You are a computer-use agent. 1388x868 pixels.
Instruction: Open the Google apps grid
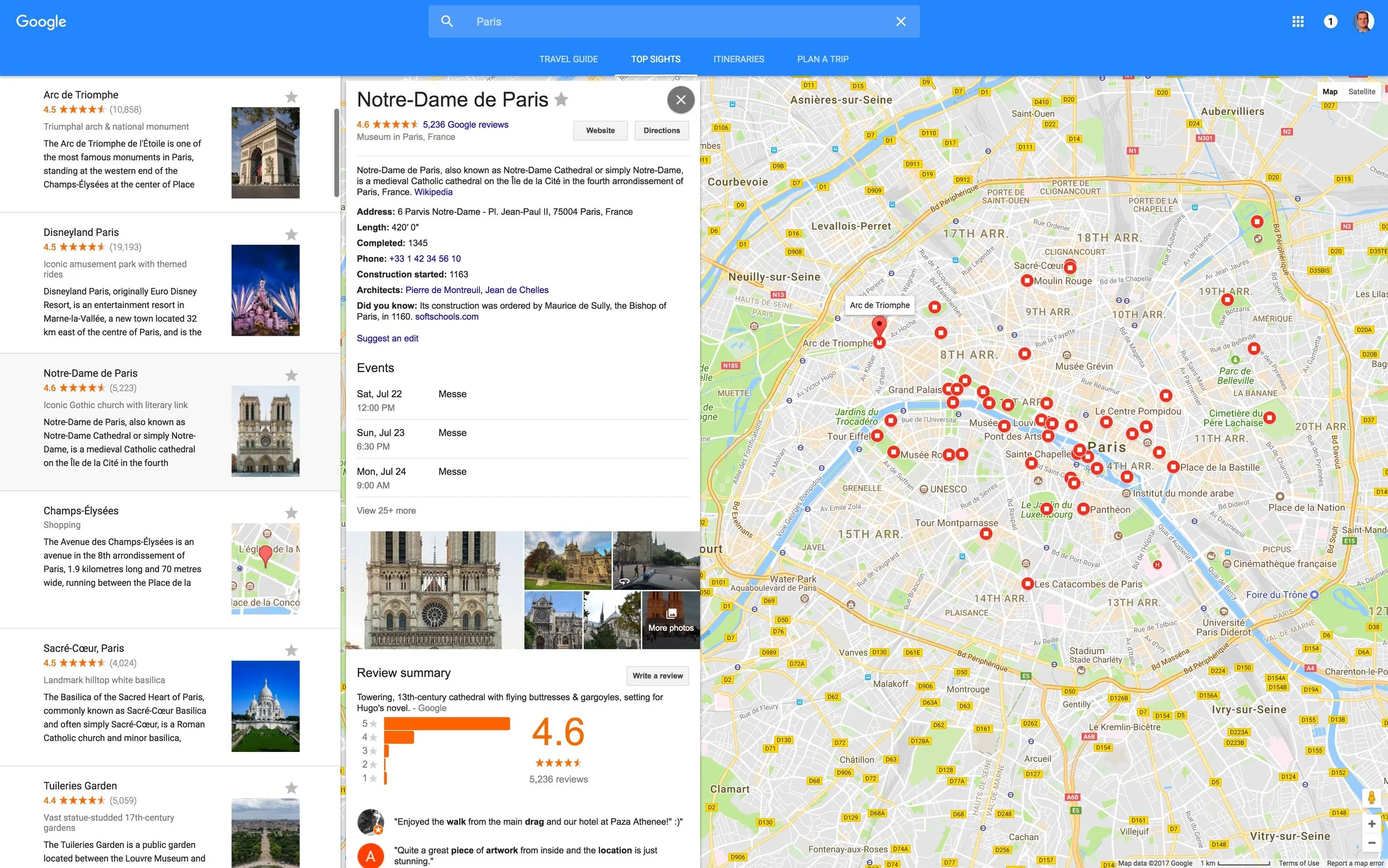click(x=1298, y=22)
